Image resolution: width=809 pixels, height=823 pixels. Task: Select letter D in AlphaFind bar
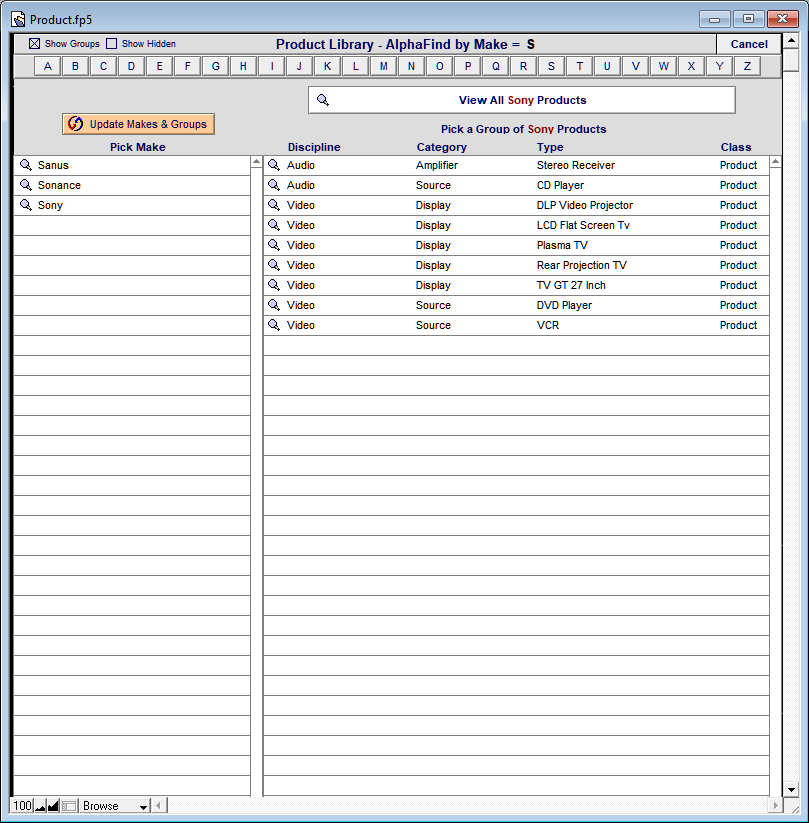[x=131, y=66]
